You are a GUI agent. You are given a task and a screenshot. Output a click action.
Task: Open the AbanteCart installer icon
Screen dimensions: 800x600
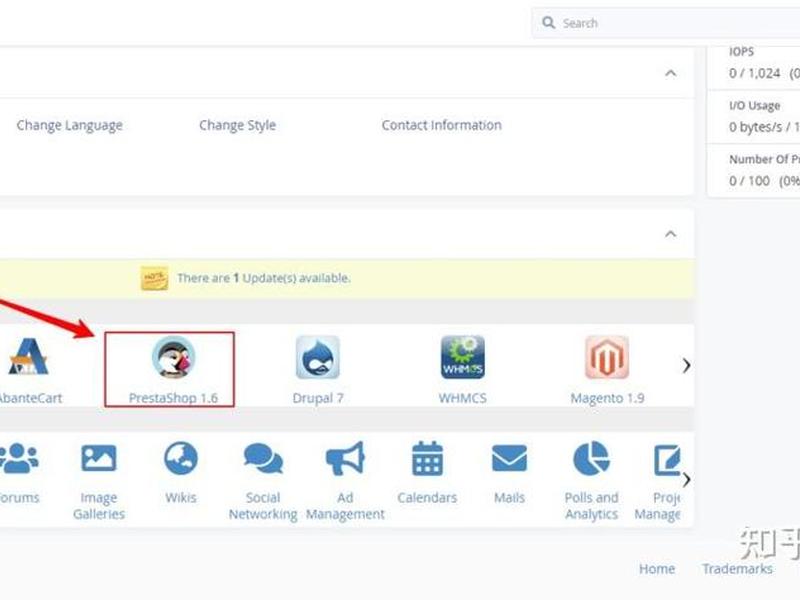pos(28,357)
